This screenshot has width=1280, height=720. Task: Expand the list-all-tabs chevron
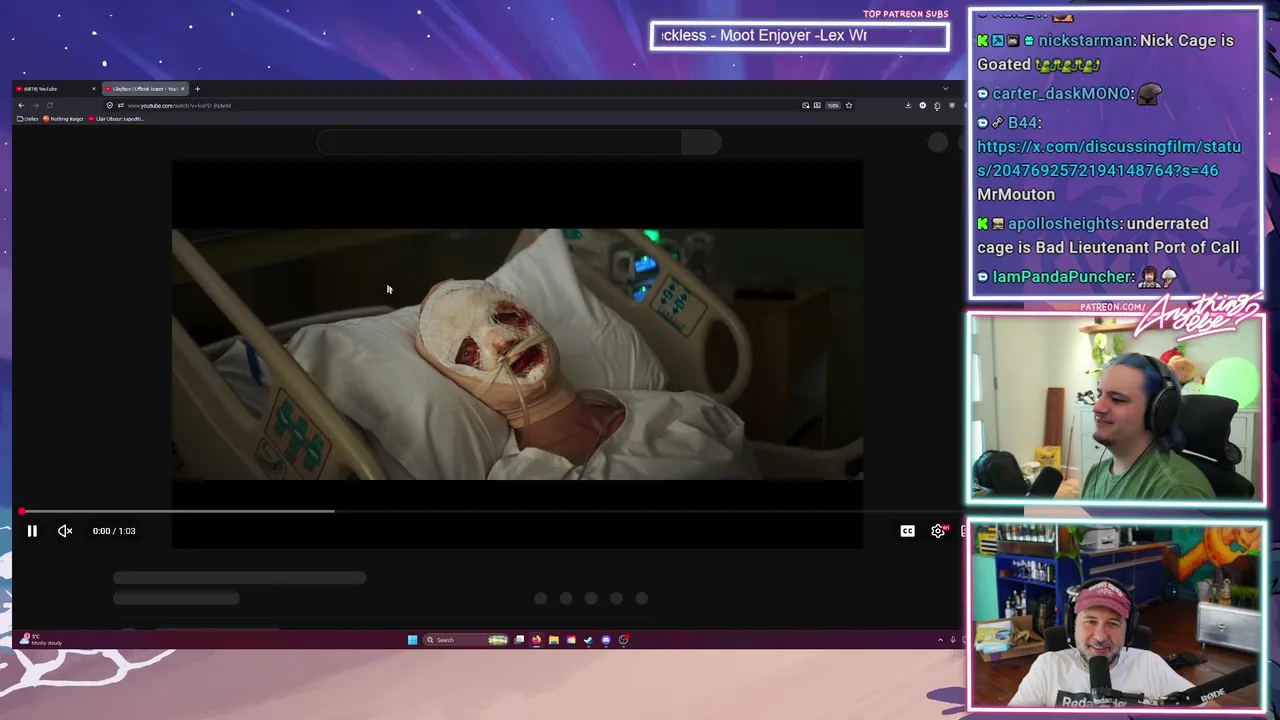(946, 88)
